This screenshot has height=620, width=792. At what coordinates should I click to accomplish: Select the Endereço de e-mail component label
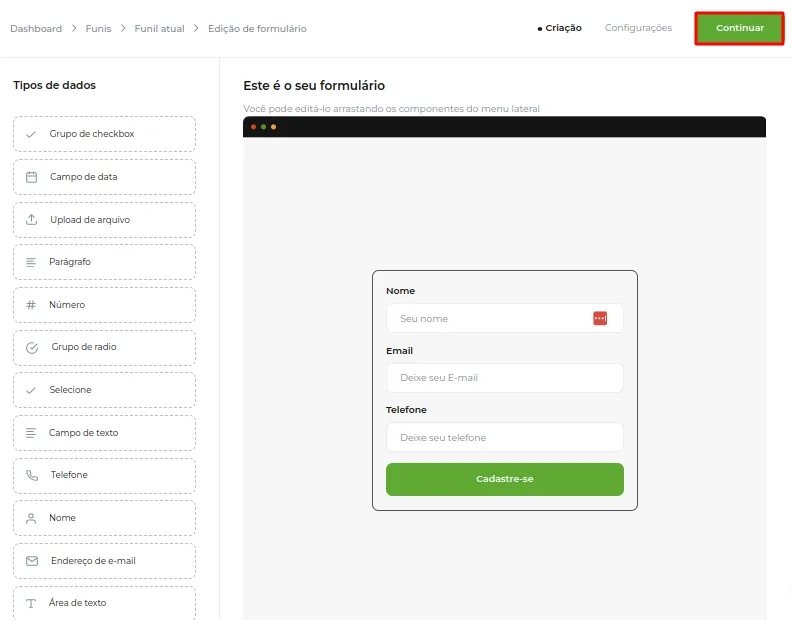point(93,561)
